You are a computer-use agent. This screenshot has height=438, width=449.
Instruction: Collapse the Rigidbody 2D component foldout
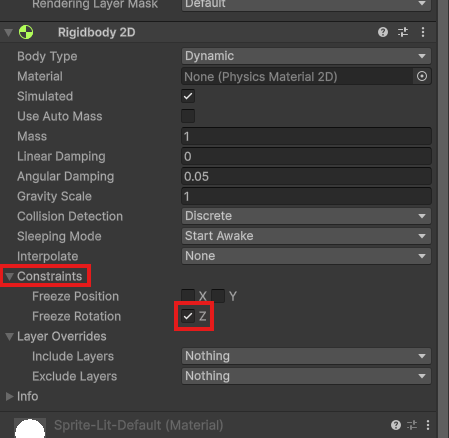9,32
